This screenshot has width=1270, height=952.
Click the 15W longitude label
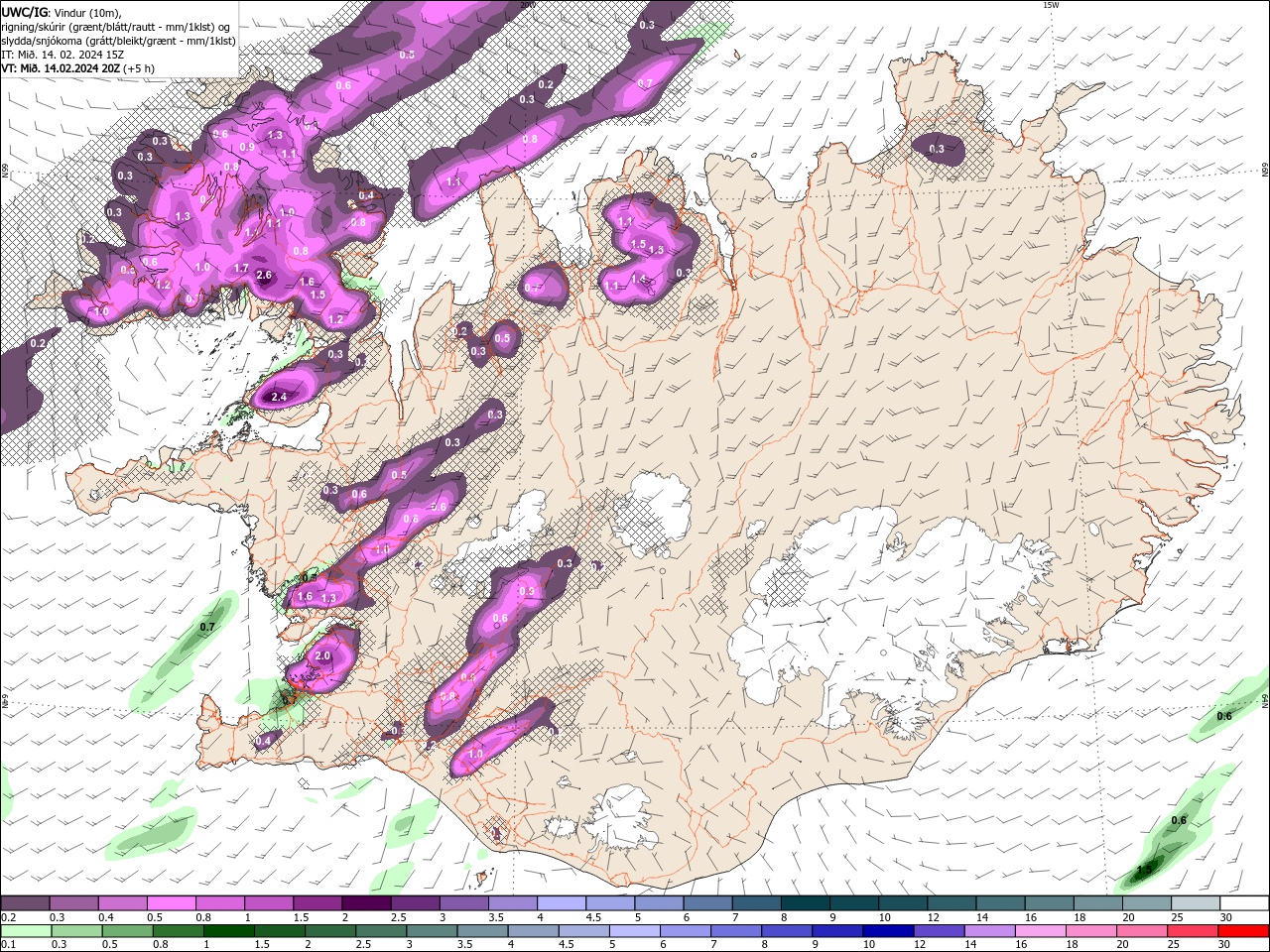(x=1051, y=5)
